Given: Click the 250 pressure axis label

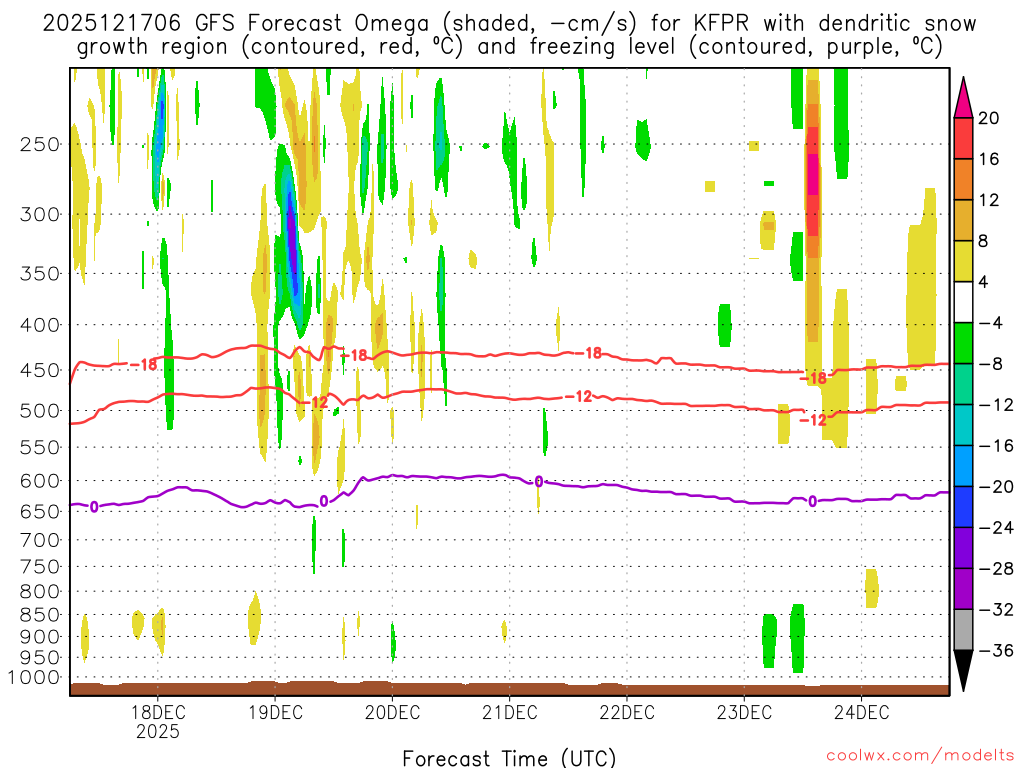Looking at the screenshot, I should [x=39, y=144].
